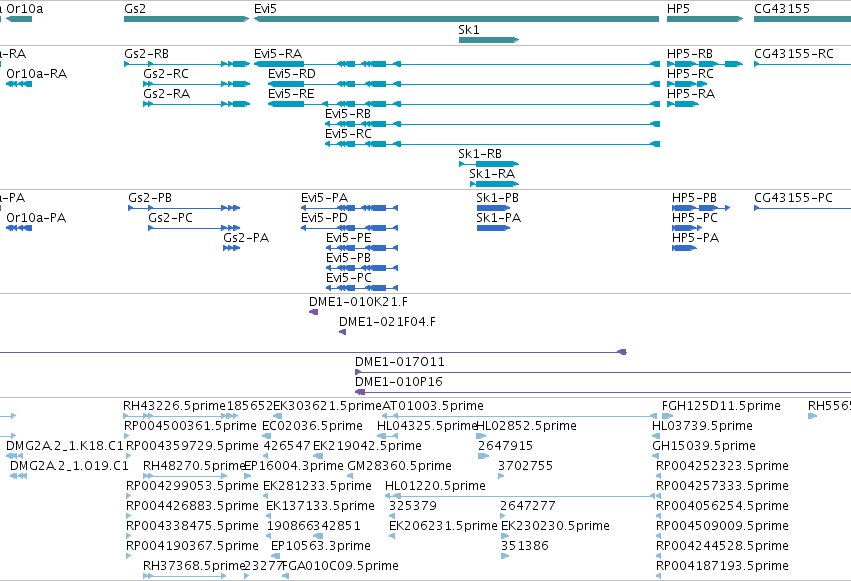Click the EK230230.5prime EST label
851x581 pixels.
click(555, 526)
